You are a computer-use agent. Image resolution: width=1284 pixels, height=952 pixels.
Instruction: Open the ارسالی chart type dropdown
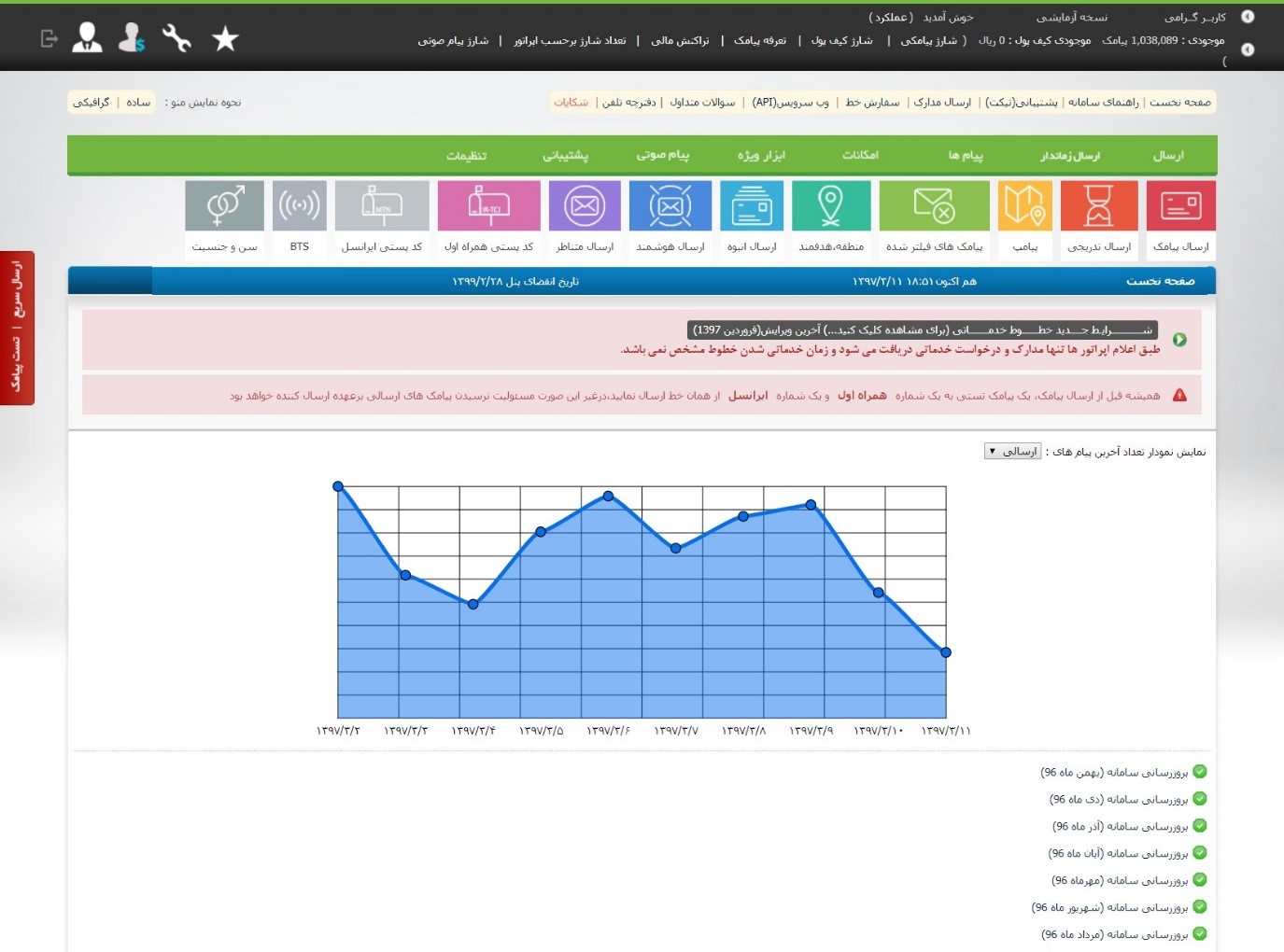[1012, 452]
